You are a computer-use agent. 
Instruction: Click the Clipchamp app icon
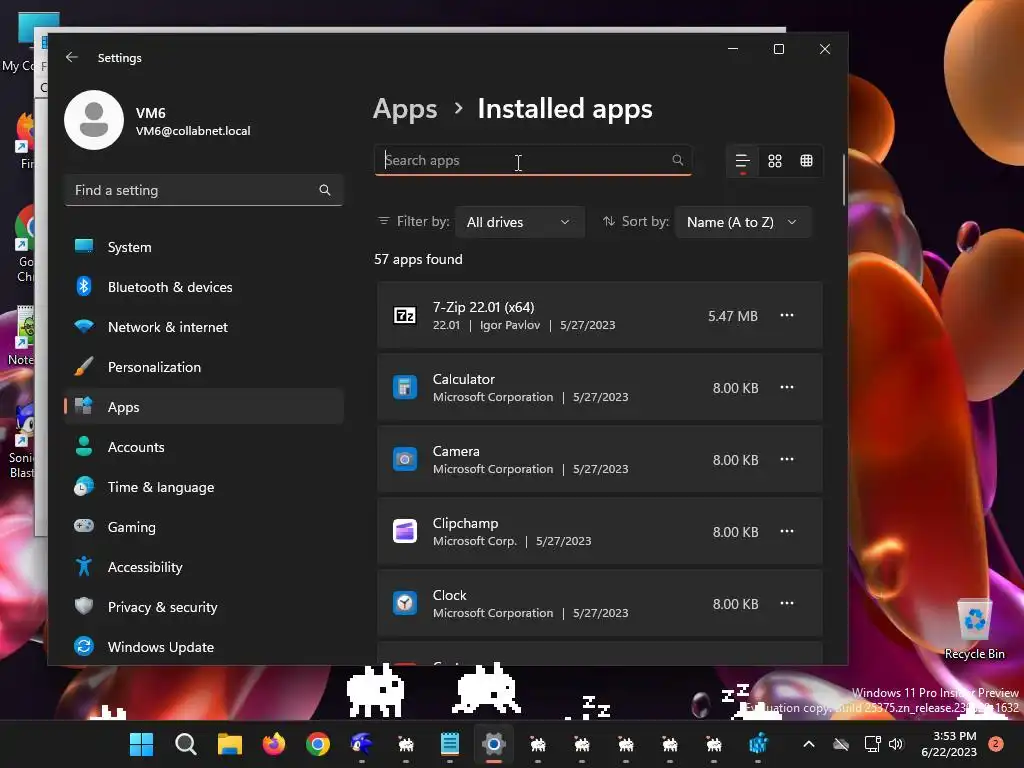pos(405,531)
